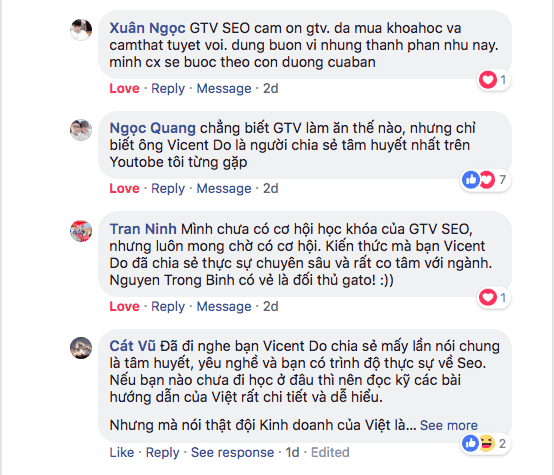This screenshot has height=475, width=554.
Task: Toggle Like on Cát Vũ's comment
Action: (x=122, y=452)
